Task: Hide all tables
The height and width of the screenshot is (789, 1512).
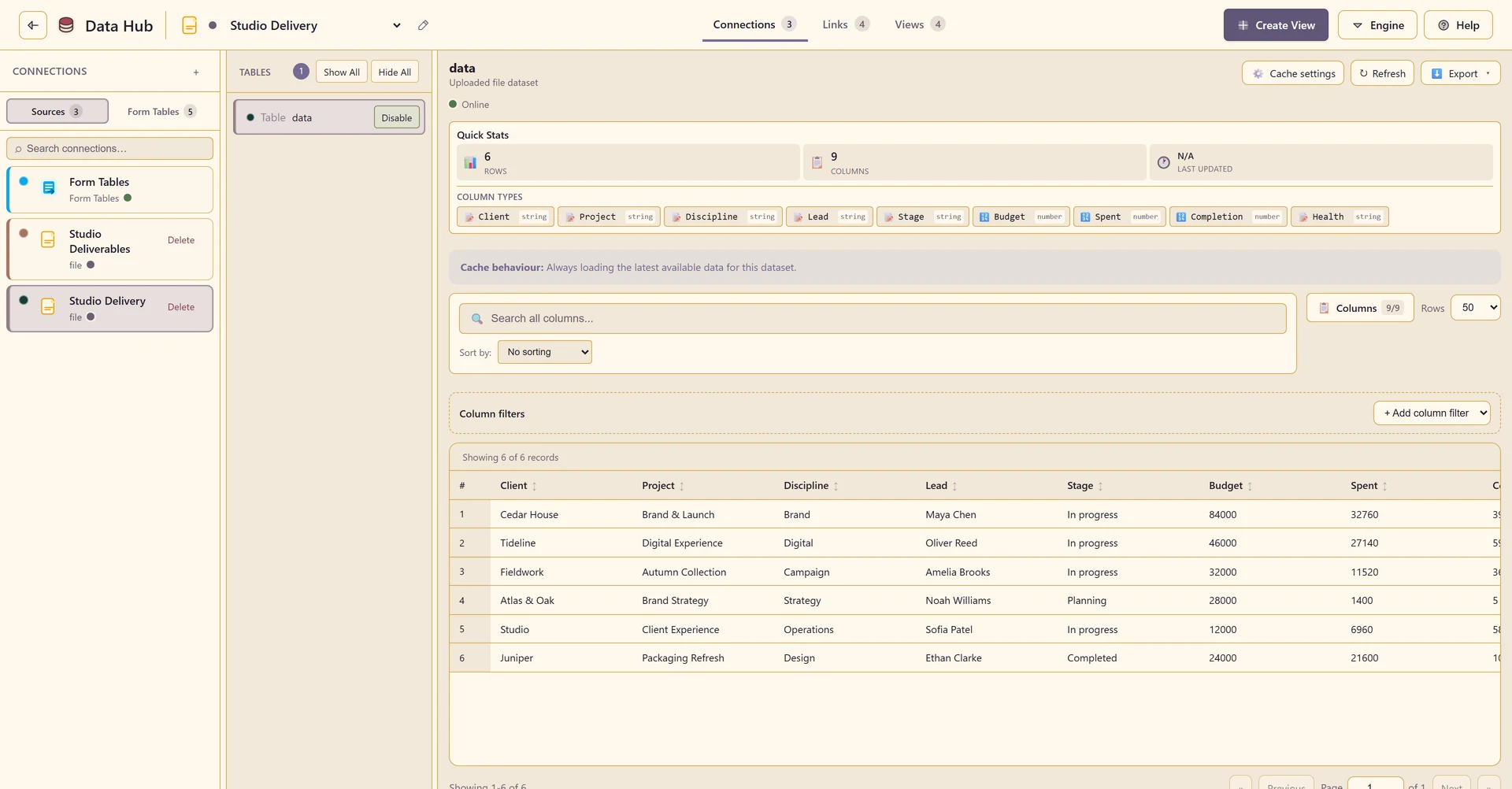Action: point(395,72)
